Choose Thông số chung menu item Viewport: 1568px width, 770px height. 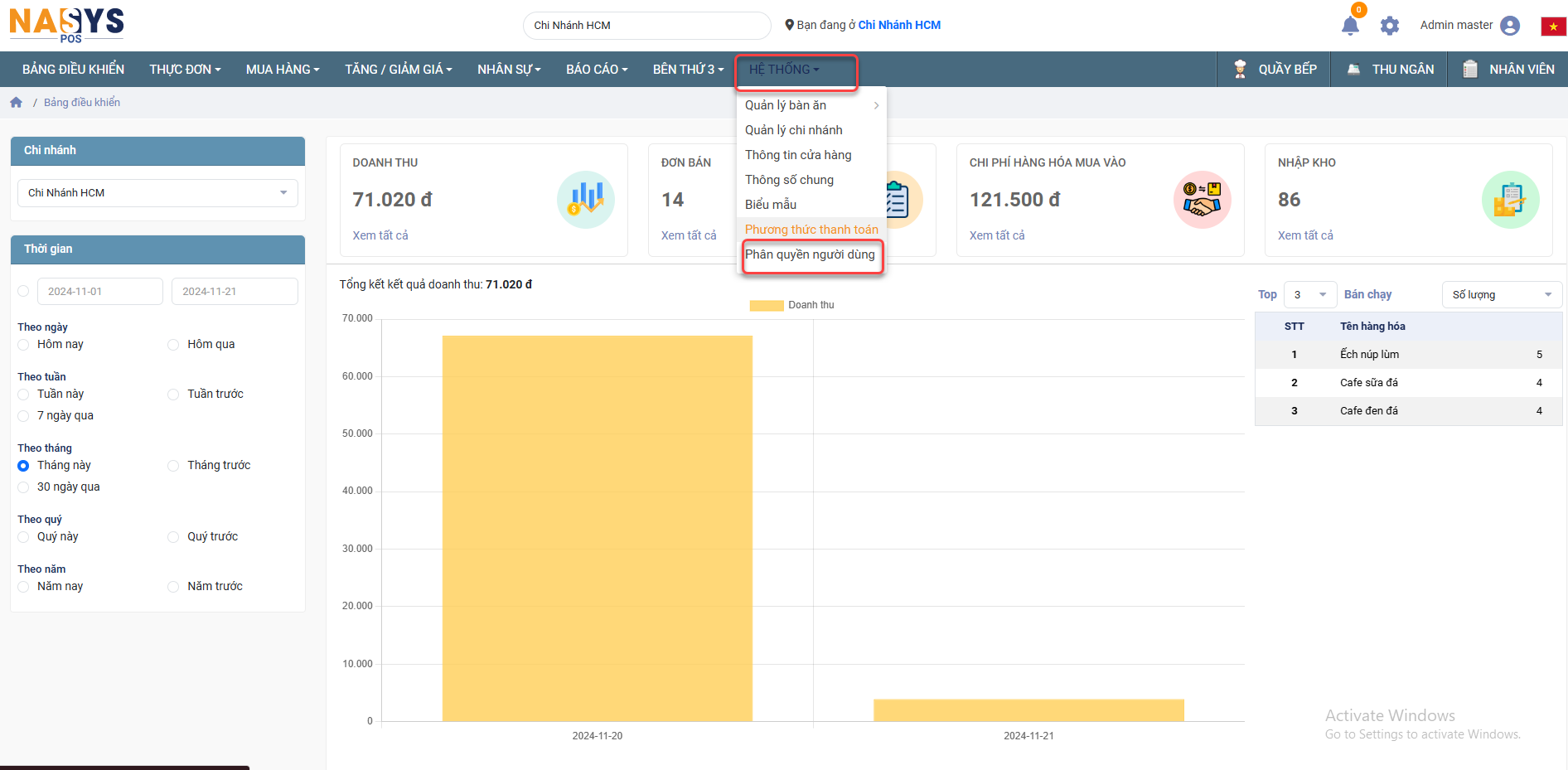(811, 180)
